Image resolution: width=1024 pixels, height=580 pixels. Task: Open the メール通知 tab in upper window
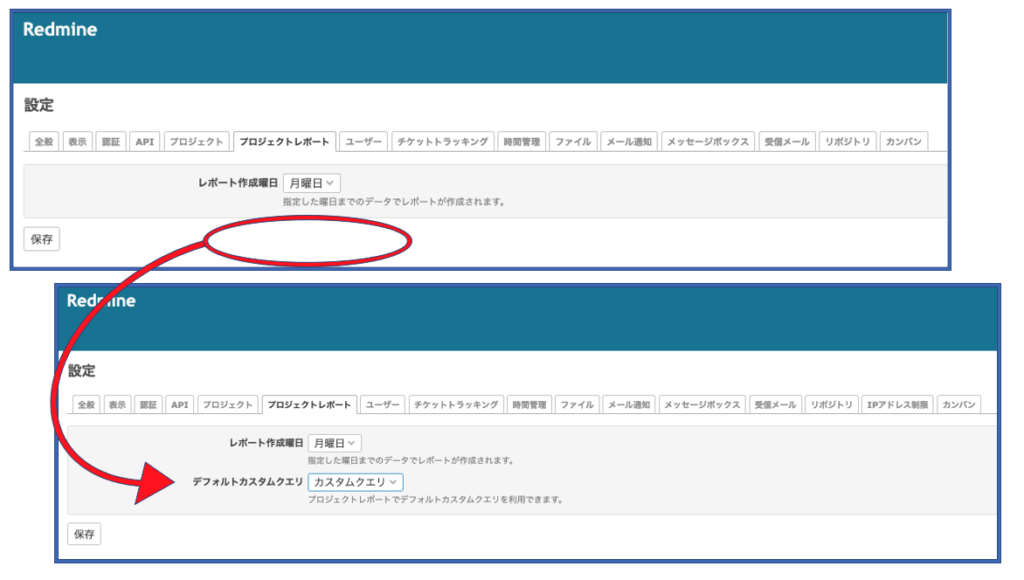click(x=629, y=142)
